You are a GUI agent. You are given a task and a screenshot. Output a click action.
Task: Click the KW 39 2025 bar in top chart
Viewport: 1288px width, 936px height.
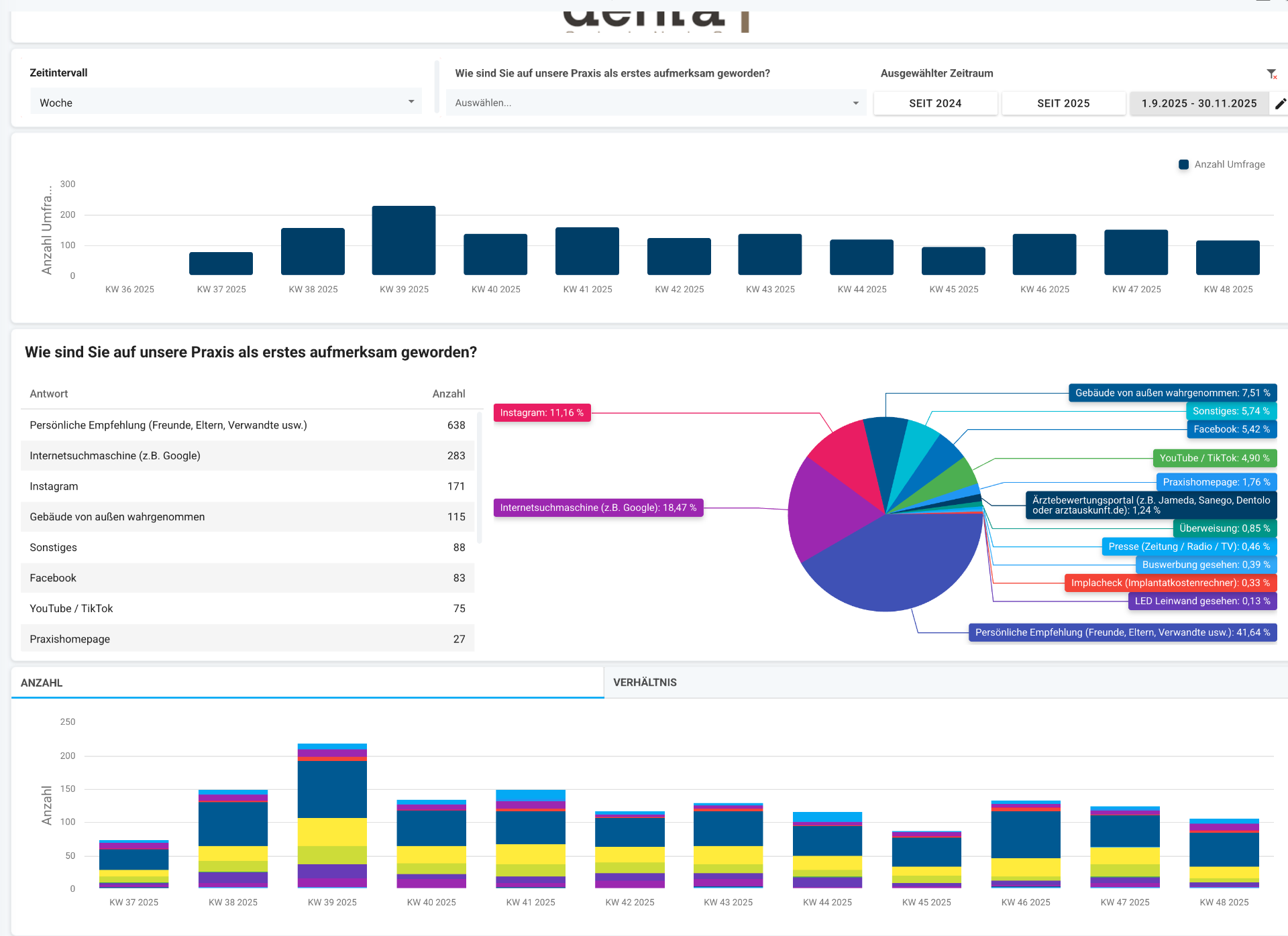(404, 240)
